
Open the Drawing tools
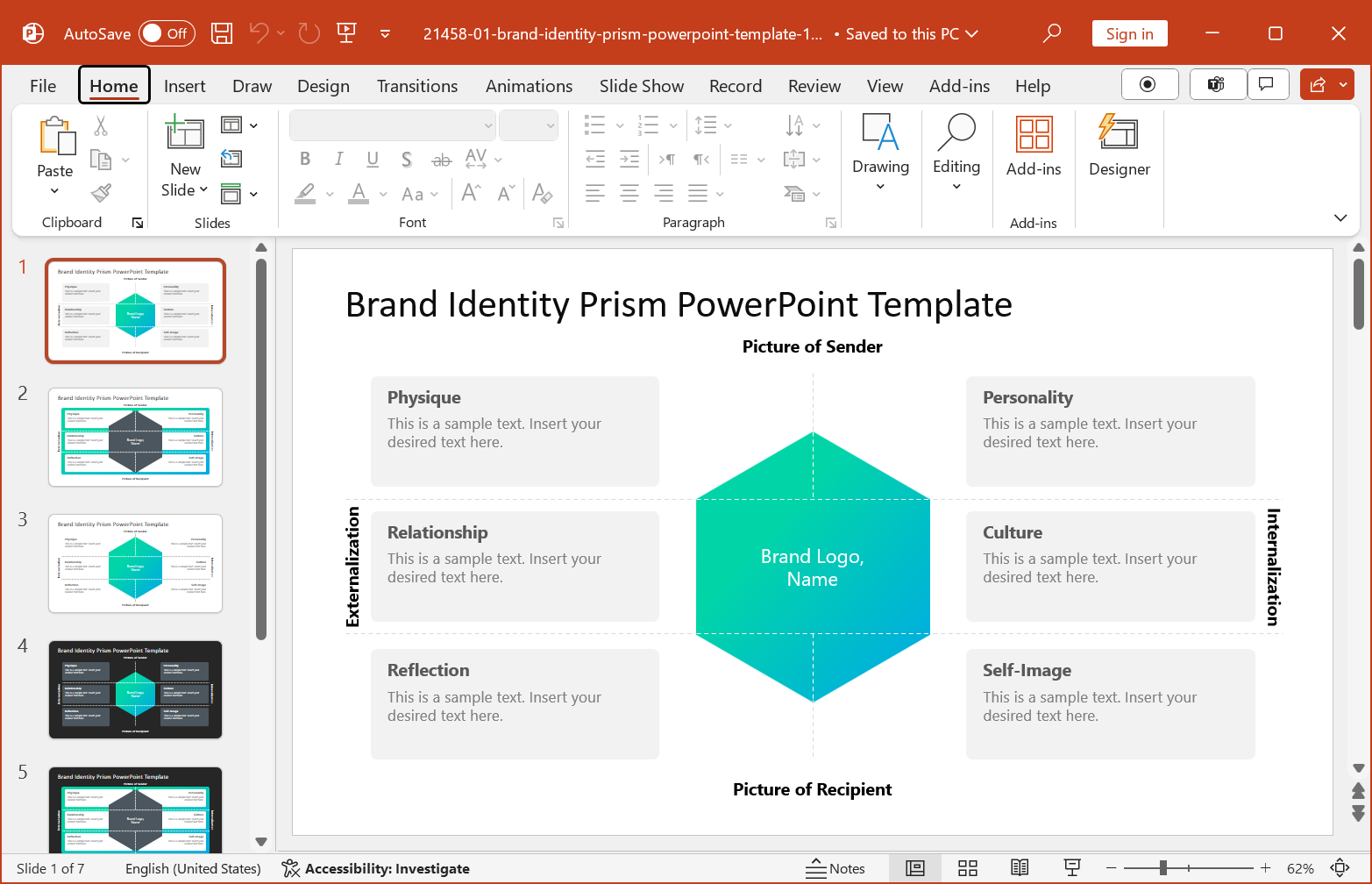click(880, 149)
